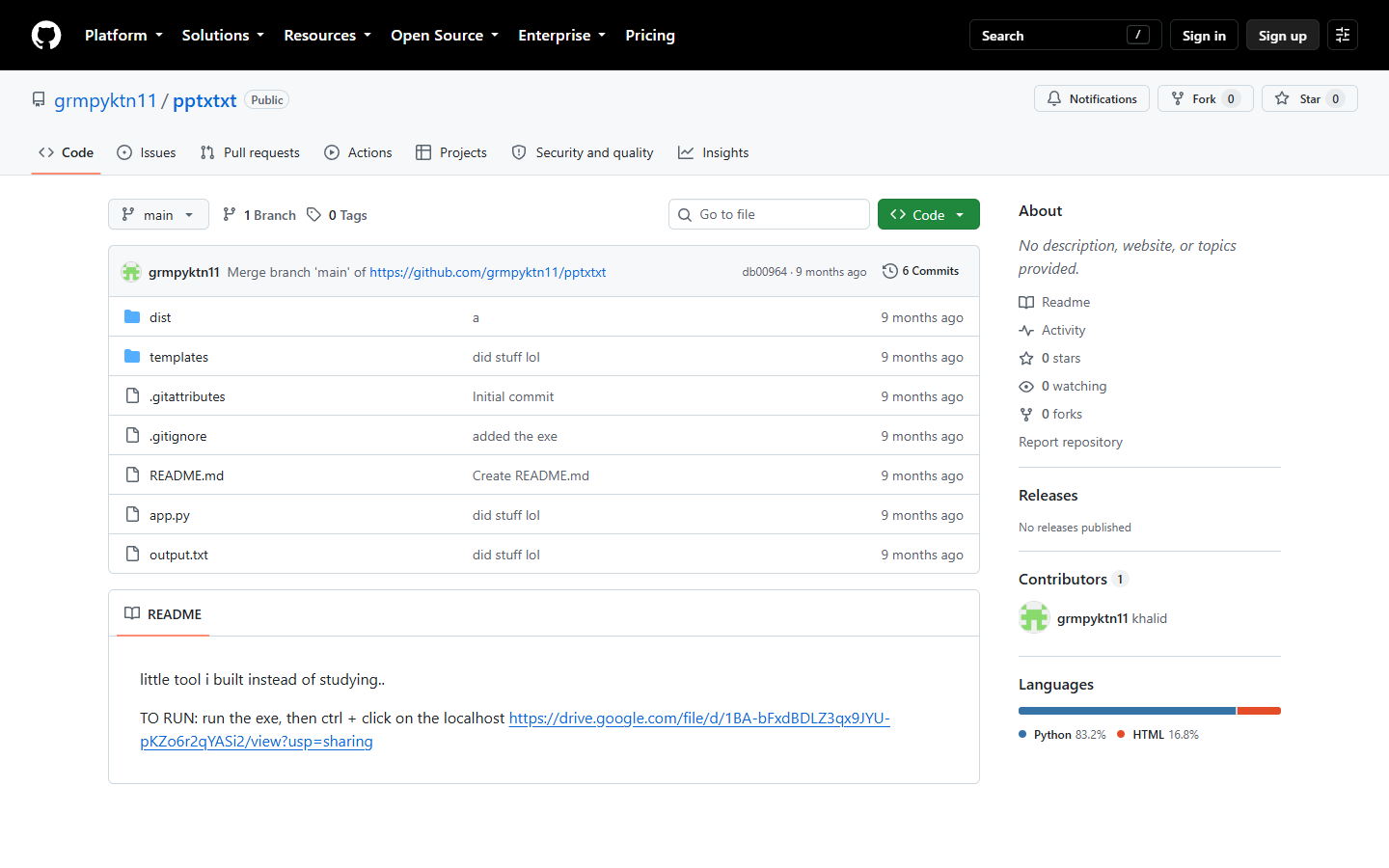The image size is (1389, 868).
Task: Open the Google Drive link in README
Action: coord(514,730)
